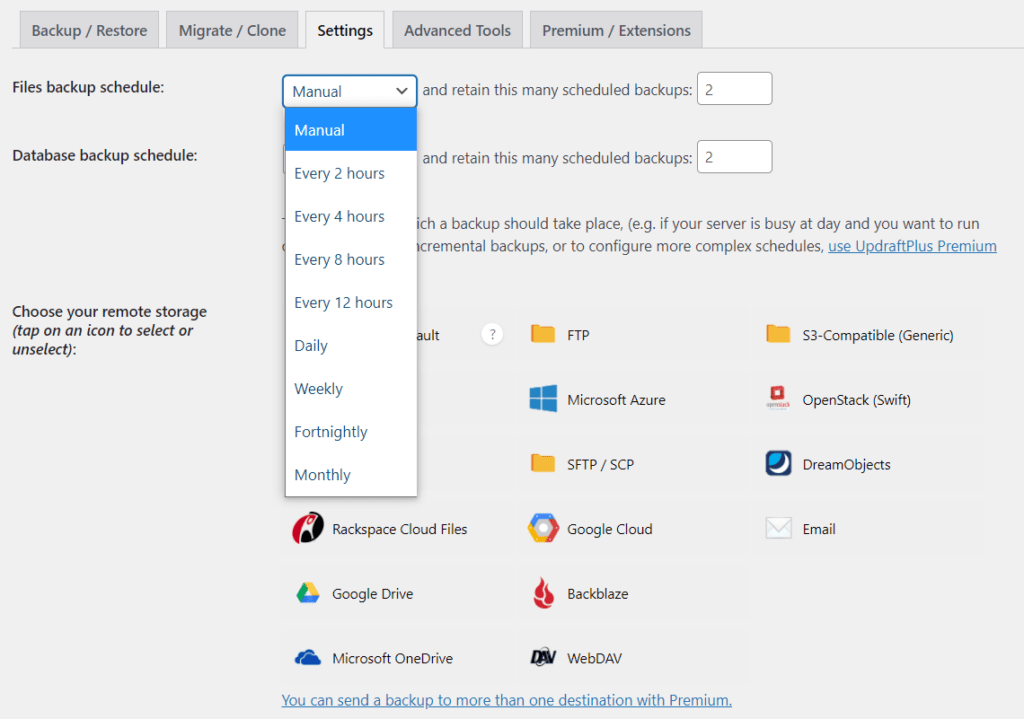Click the Rackspace Cloud Files label

click(x=400, y=529)
